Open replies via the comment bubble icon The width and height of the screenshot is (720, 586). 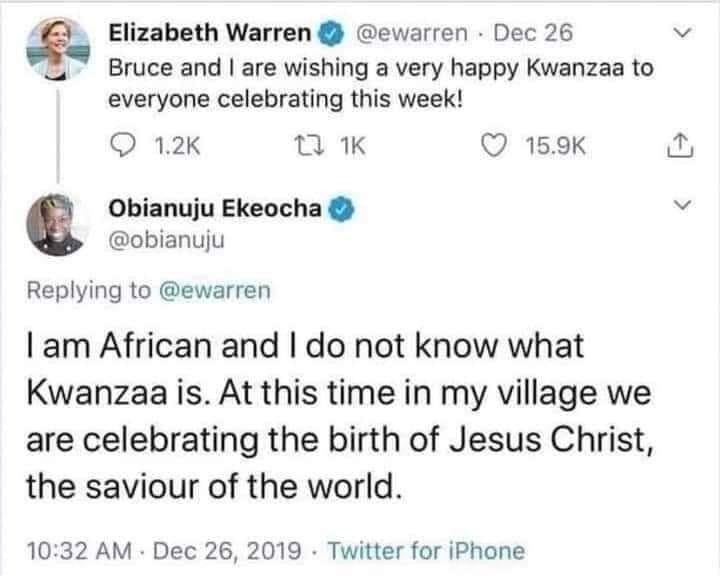123,146
